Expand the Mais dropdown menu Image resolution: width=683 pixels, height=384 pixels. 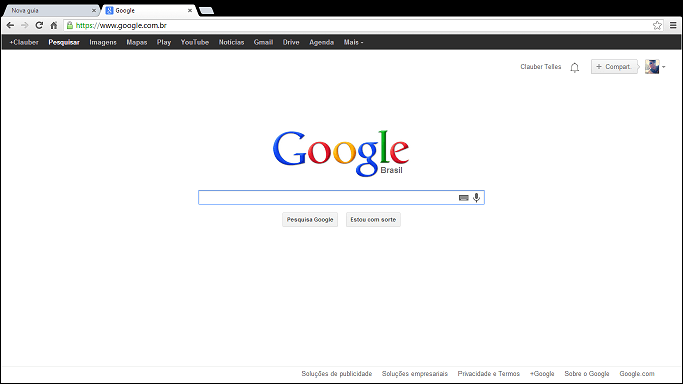[353, 42]
